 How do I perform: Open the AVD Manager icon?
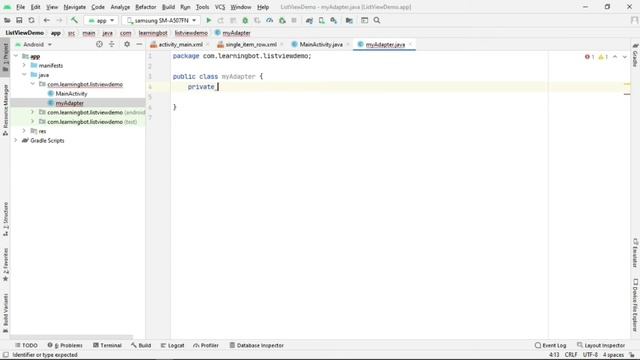[322, 20]
